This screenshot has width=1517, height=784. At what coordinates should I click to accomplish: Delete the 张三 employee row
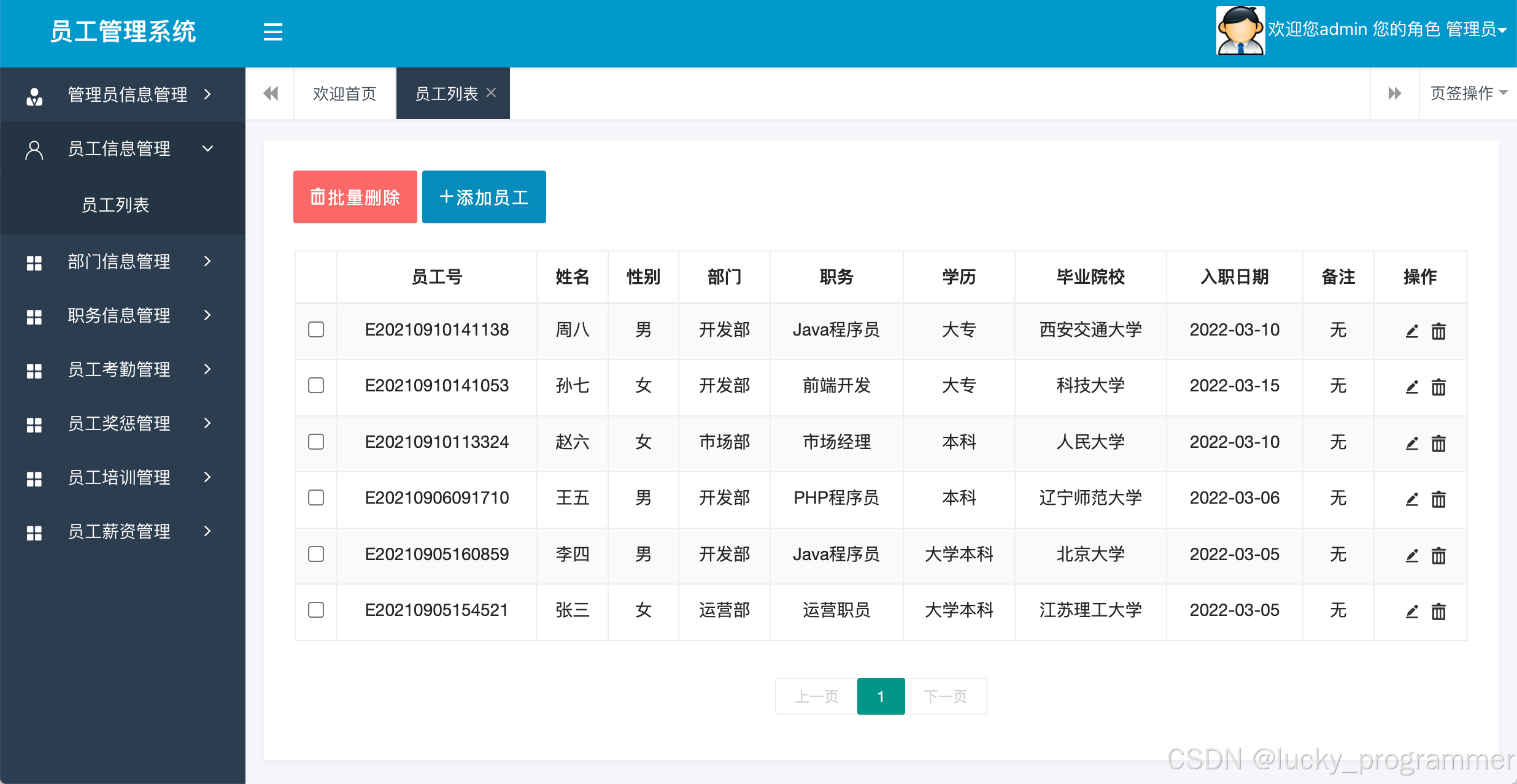(x=1438, y=612)
